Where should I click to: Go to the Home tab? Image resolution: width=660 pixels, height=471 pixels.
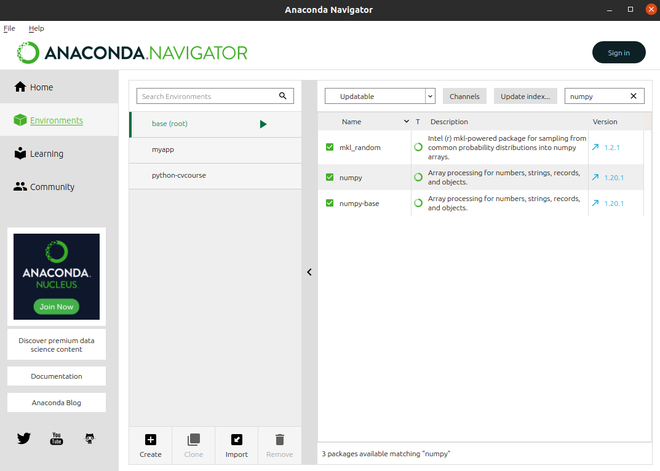click(x=59, y=87)
